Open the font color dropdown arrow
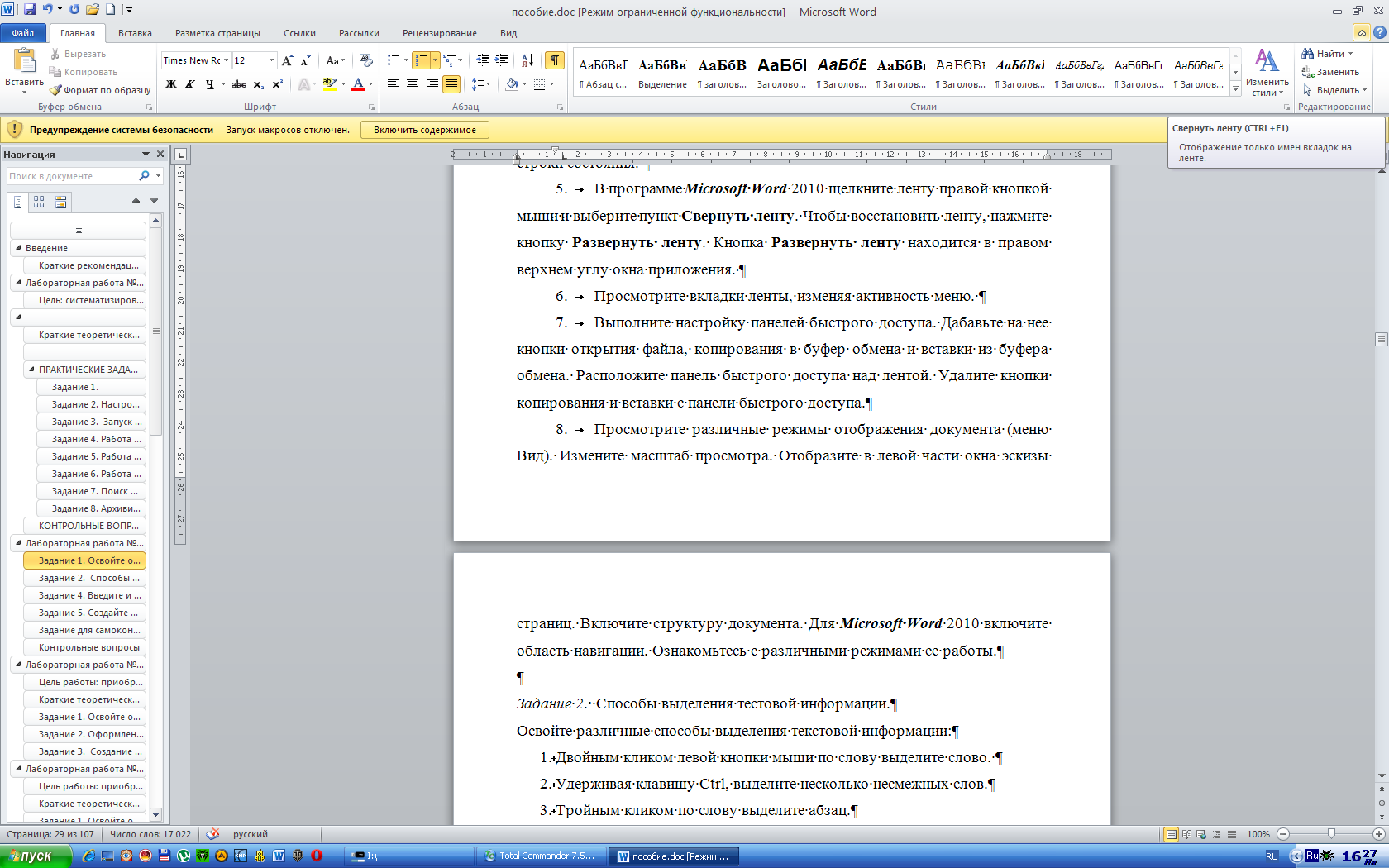 tap(370, 84)
